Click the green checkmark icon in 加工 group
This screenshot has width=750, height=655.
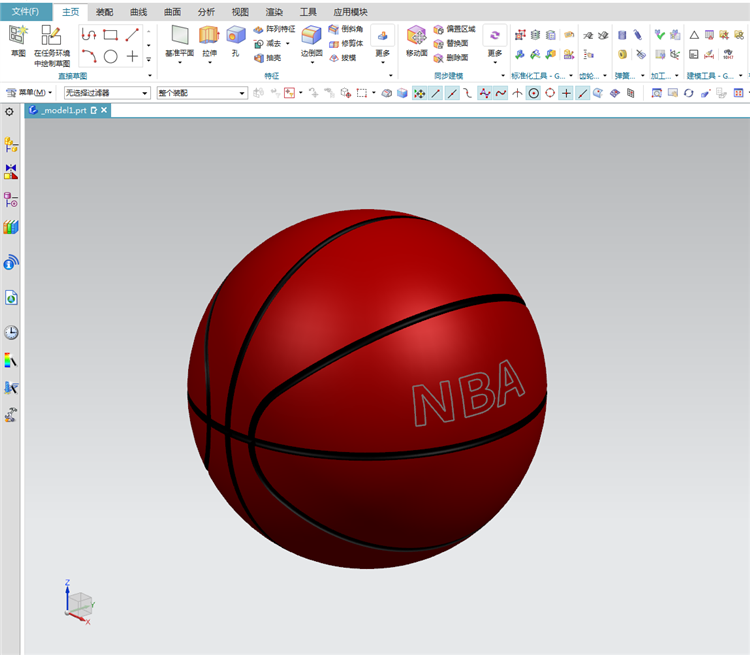click(x=660, y=34)
